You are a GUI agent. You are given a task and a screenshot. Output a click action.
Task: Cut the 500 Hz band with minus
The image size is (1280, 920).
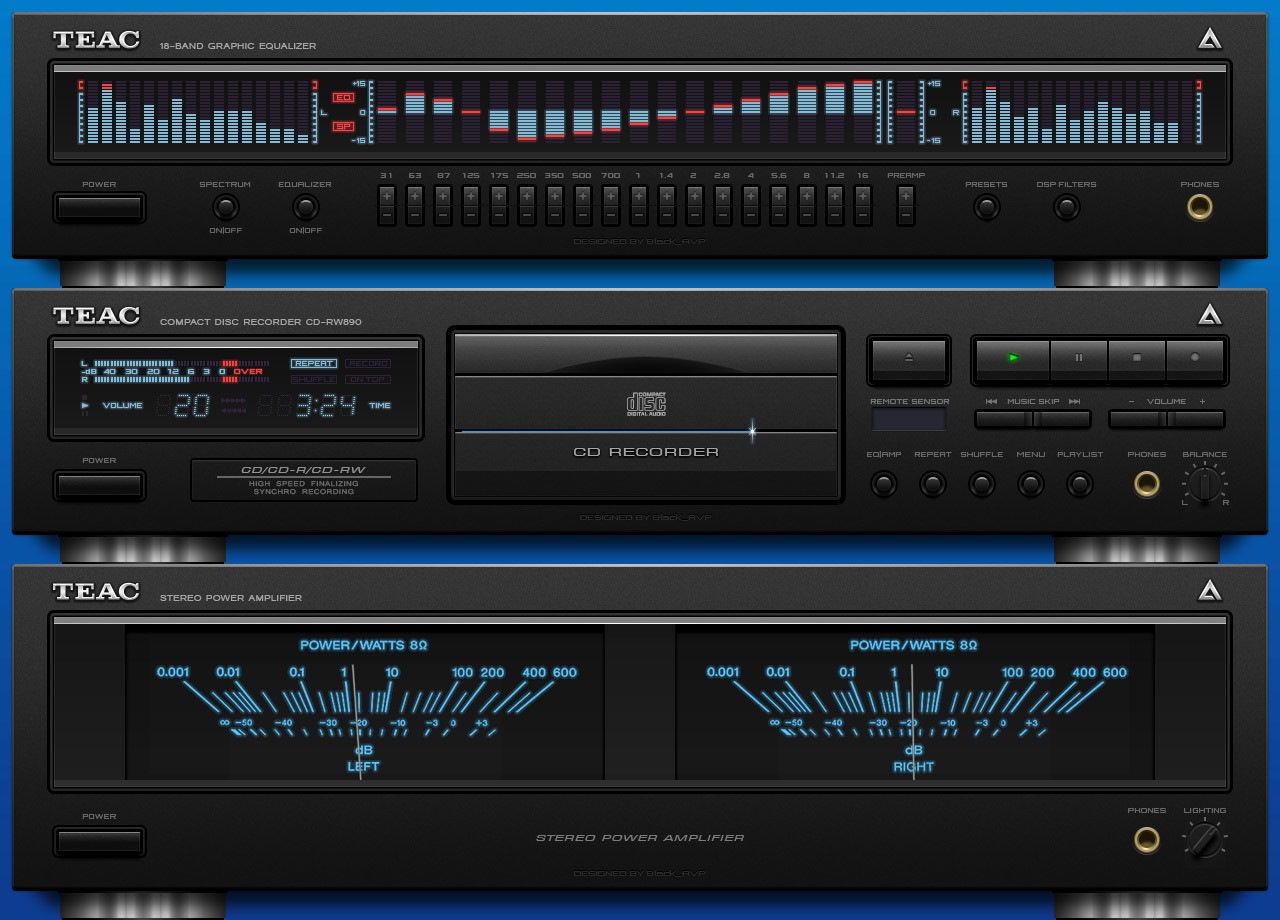(582, 214)
